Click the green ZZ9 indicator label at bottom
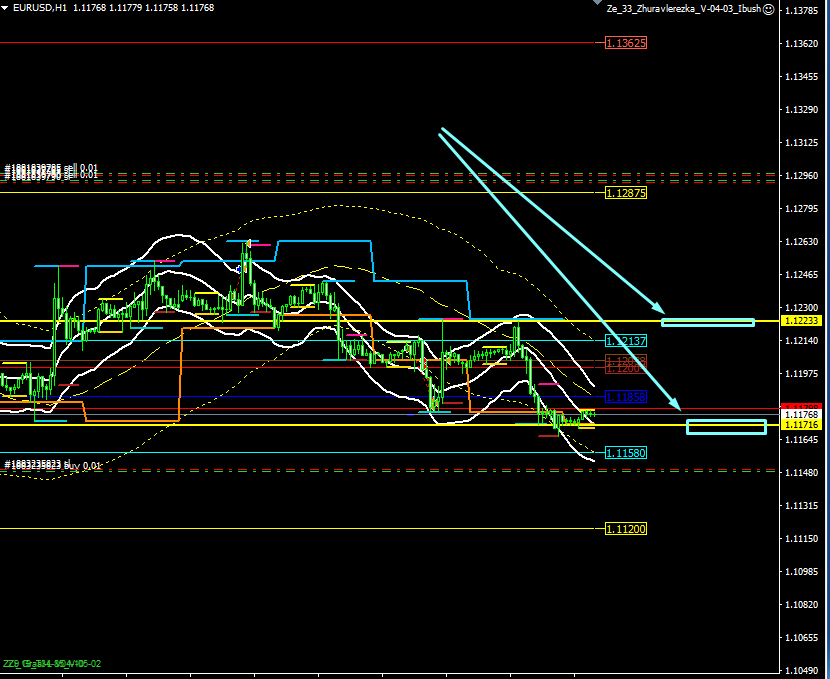 [x=52, y=664]
